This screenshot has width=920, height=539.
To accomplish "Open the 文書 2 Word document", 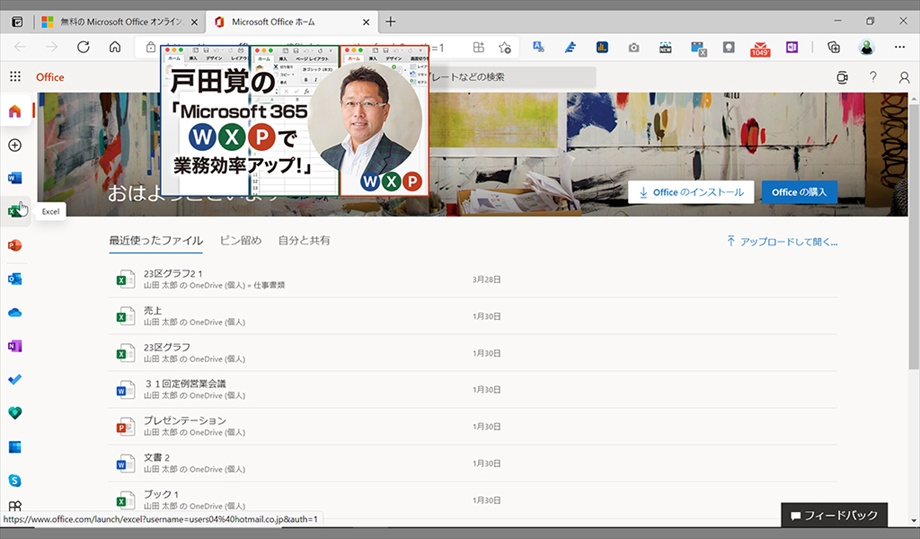I will pyautogui.click(x=473, y=463).
